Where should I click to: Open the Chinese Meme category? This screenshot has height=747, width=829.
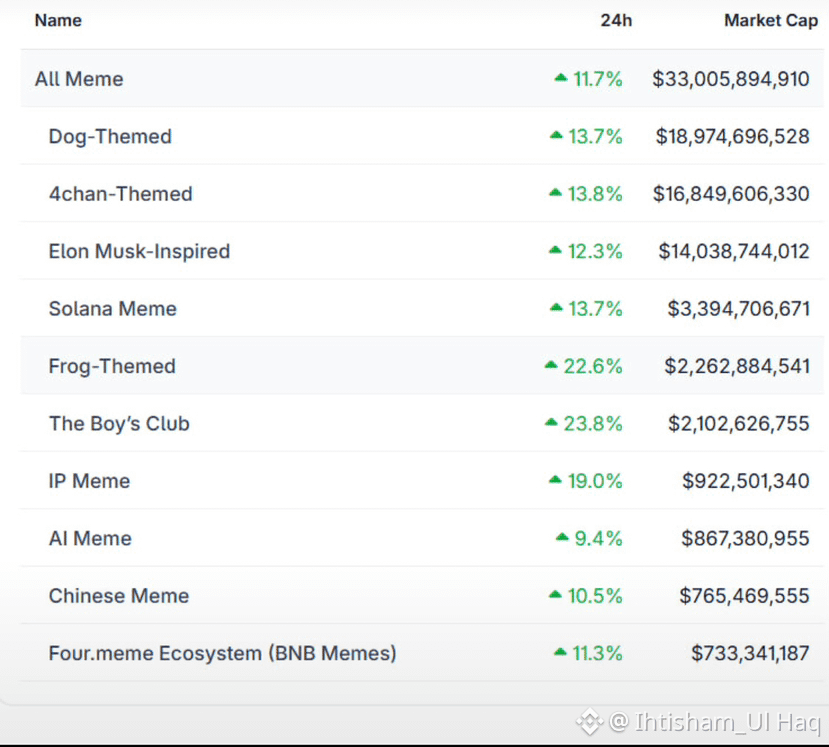(x=119, y=596)
